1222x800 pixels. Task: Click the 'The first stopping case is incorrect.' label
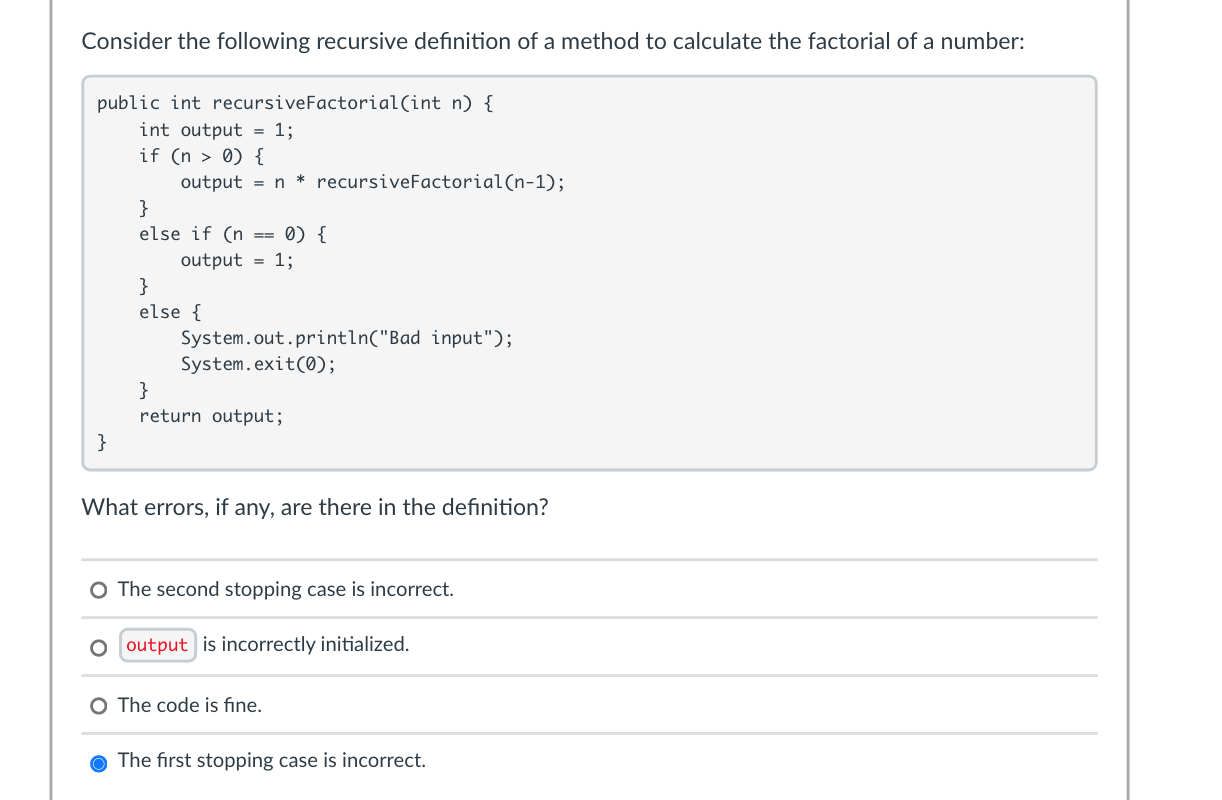click(272, 760)
